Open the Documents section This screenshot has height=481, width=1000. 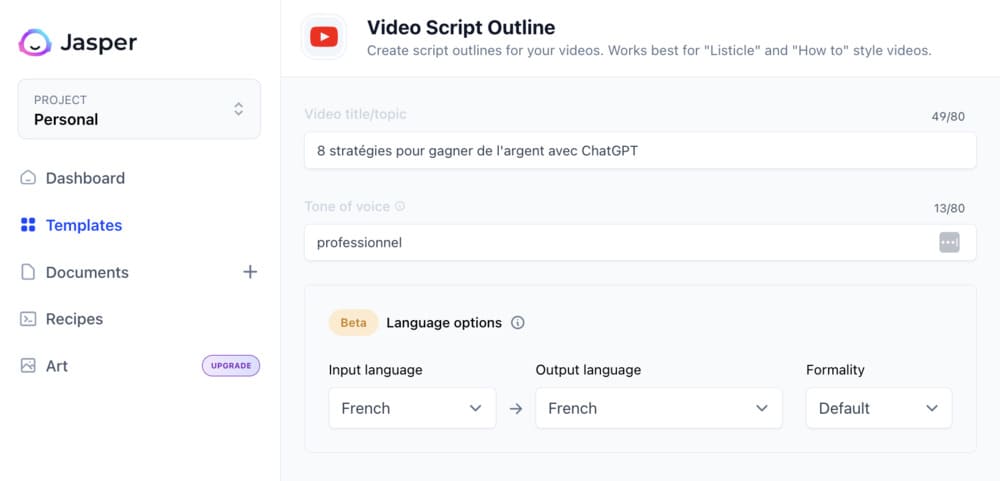point(87,272)
